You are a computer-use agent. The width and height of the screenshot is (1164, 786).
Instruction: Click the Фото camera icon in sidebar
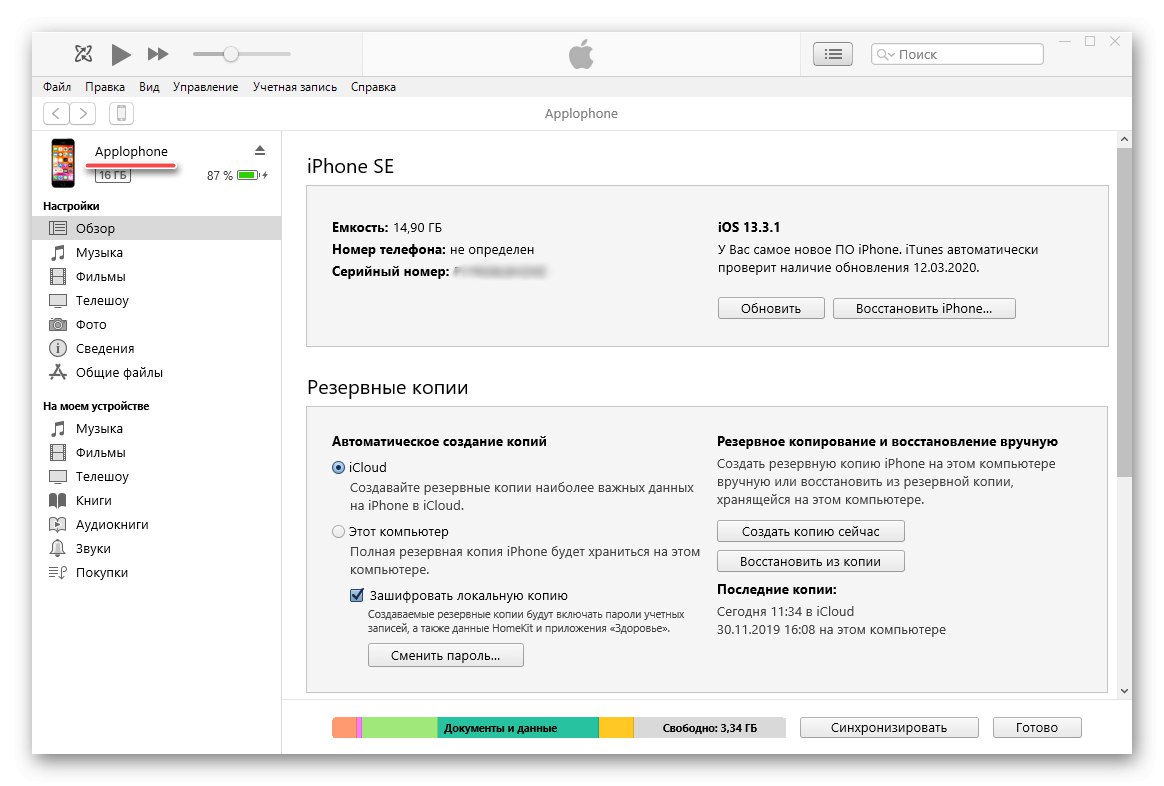point(58,325)
